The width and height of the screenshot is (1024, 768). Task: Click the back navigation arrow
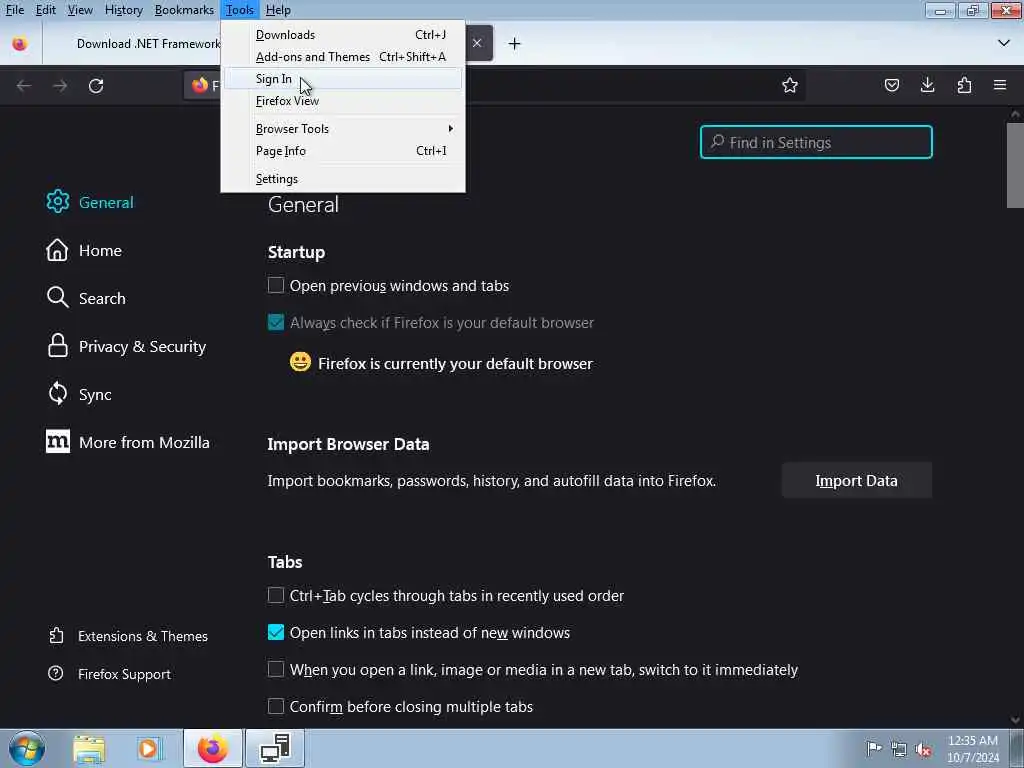24,86
